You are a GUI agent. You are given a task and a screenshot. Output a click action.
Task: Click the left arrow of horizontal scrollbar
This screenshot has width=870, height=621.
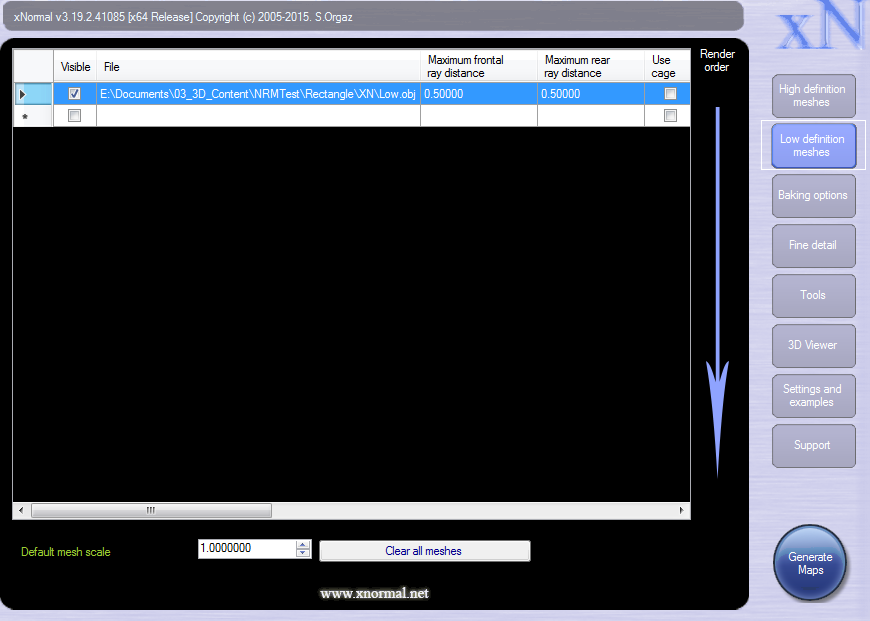click(21, 510)
